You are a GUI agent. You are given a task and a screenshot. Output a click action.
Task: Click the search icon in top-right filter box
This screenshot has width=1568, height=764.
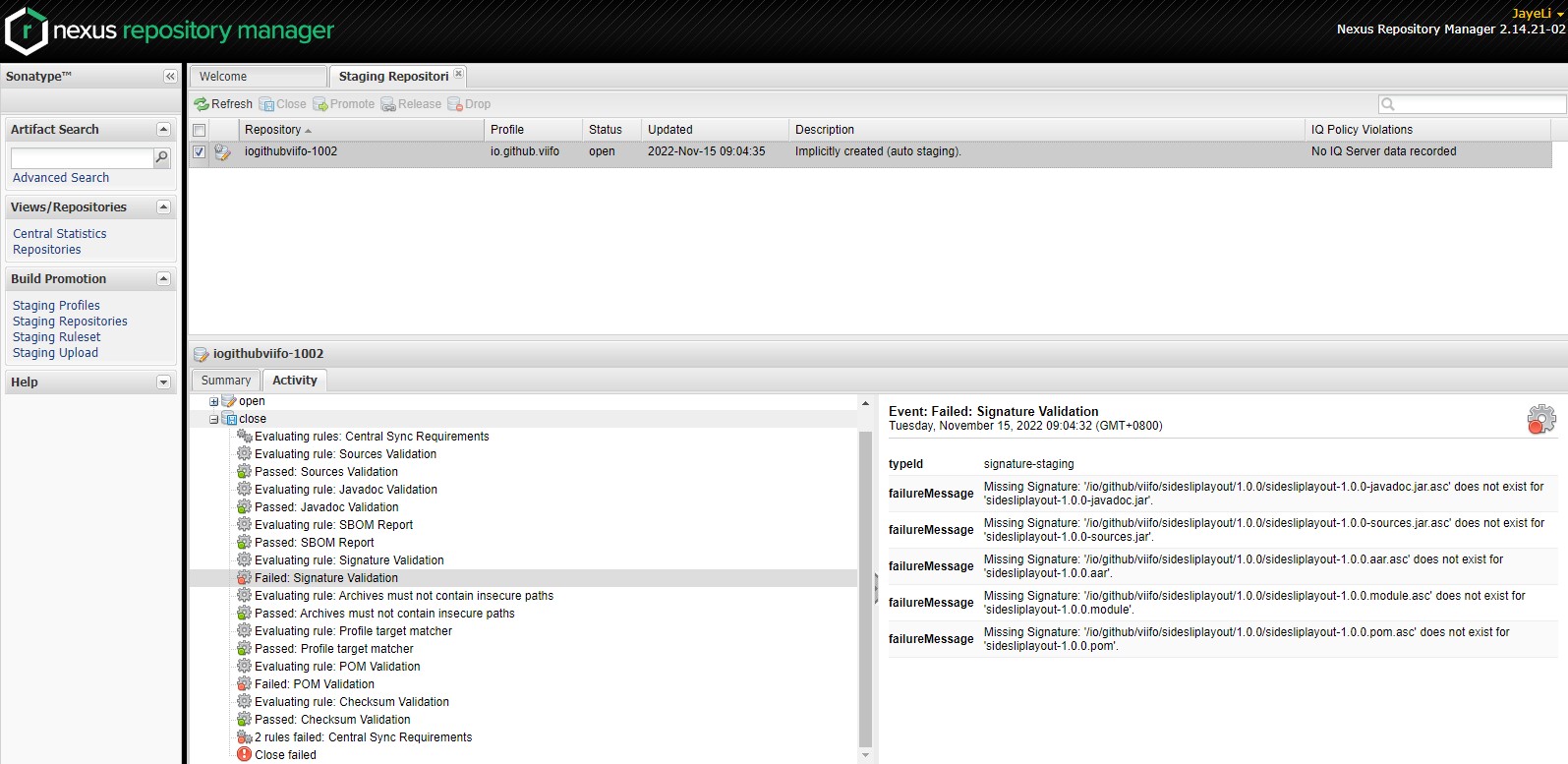click(x=1388, y=104)
